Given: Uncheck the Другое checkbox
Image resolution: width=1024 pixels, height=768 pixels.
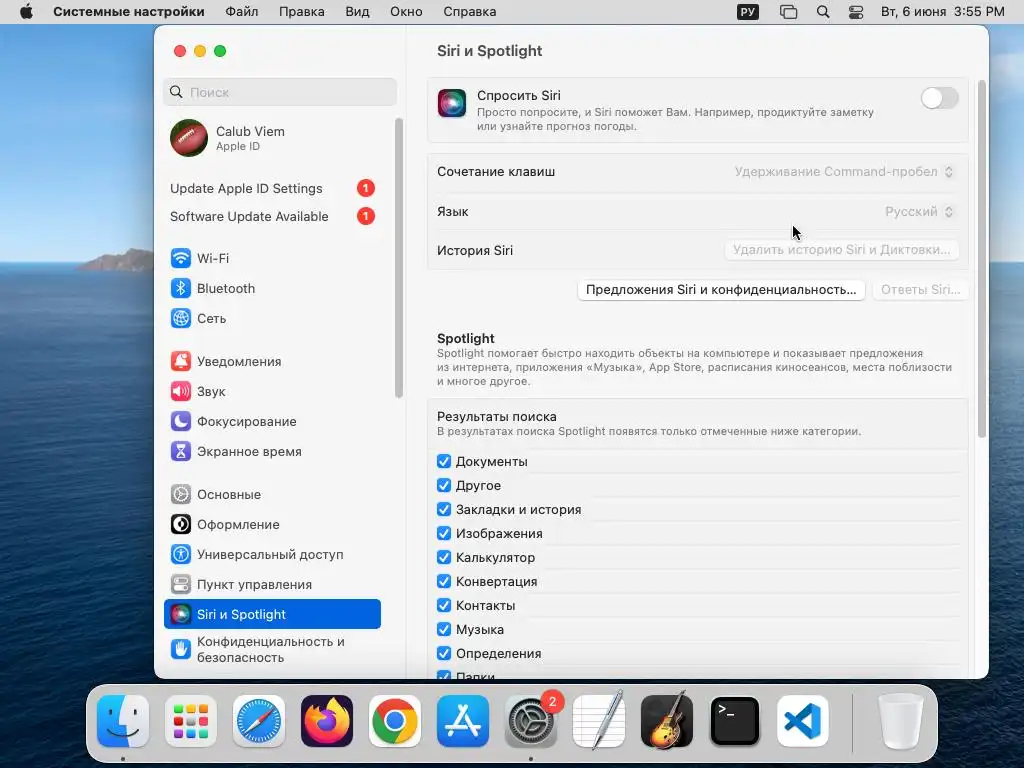Looking at the screenshot, I should [x=444, y=485].
